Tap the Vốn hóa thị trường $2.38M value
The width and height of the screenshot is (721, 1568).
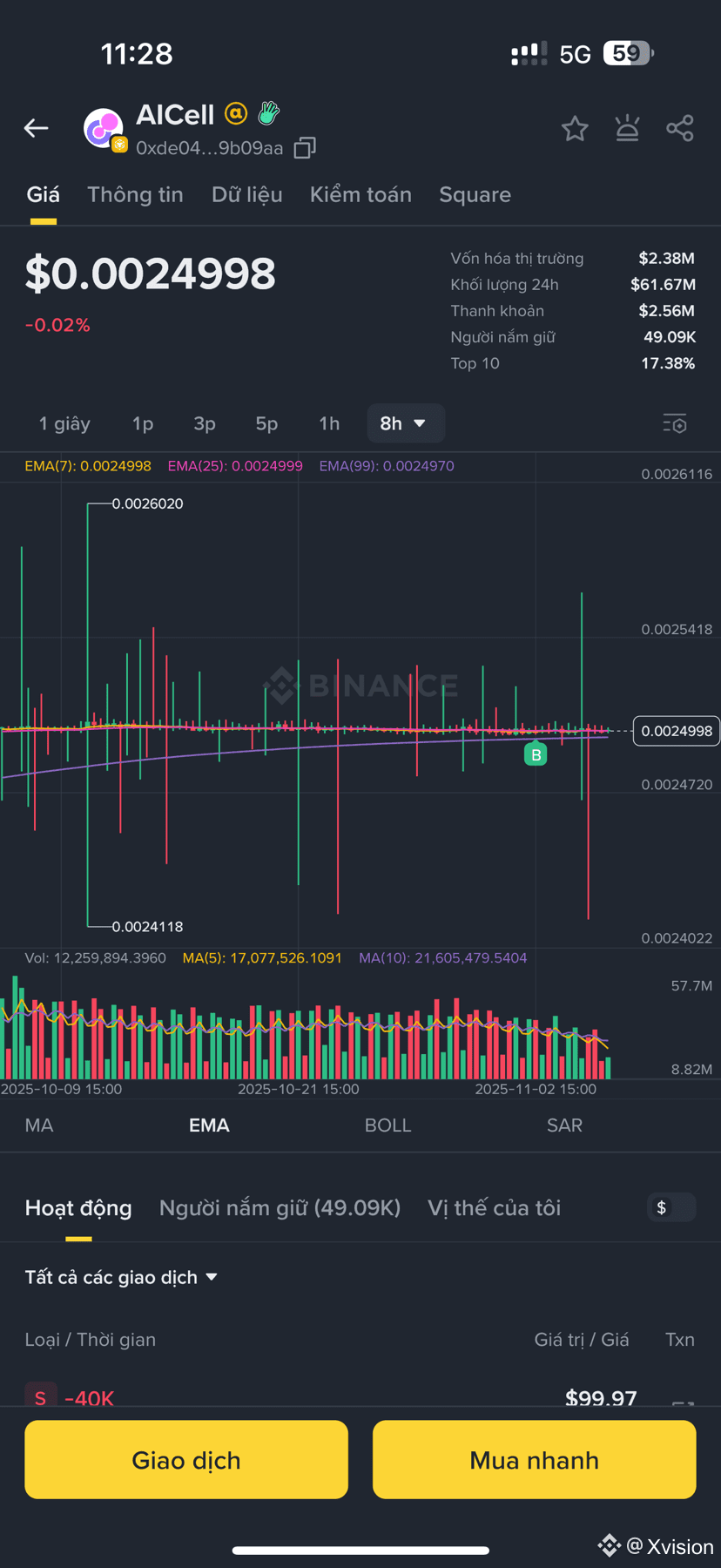[666, 259]
